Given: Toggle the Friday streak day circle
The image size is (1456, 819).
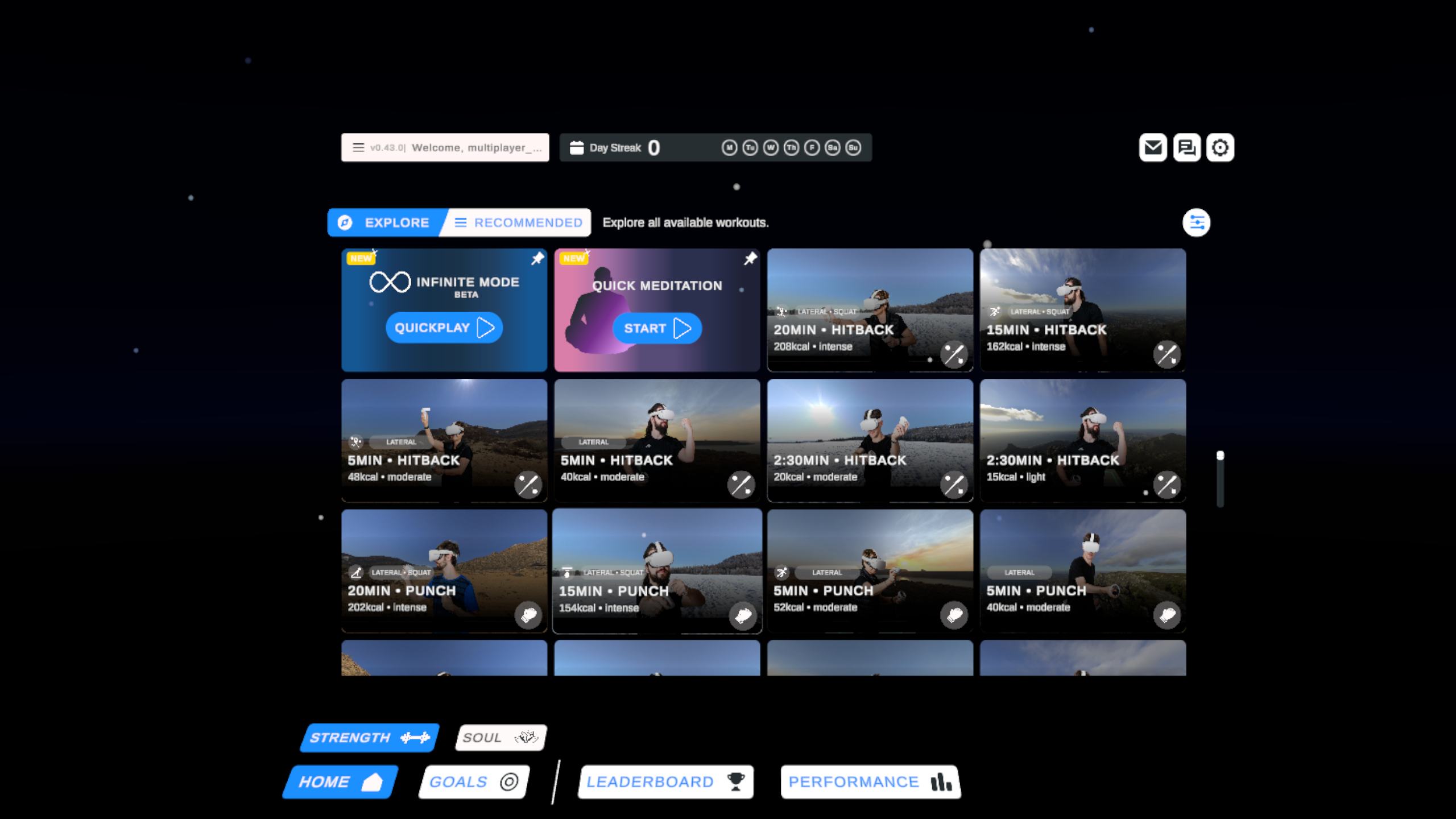Looking at the screenshot, I should [x=812, y=148].
